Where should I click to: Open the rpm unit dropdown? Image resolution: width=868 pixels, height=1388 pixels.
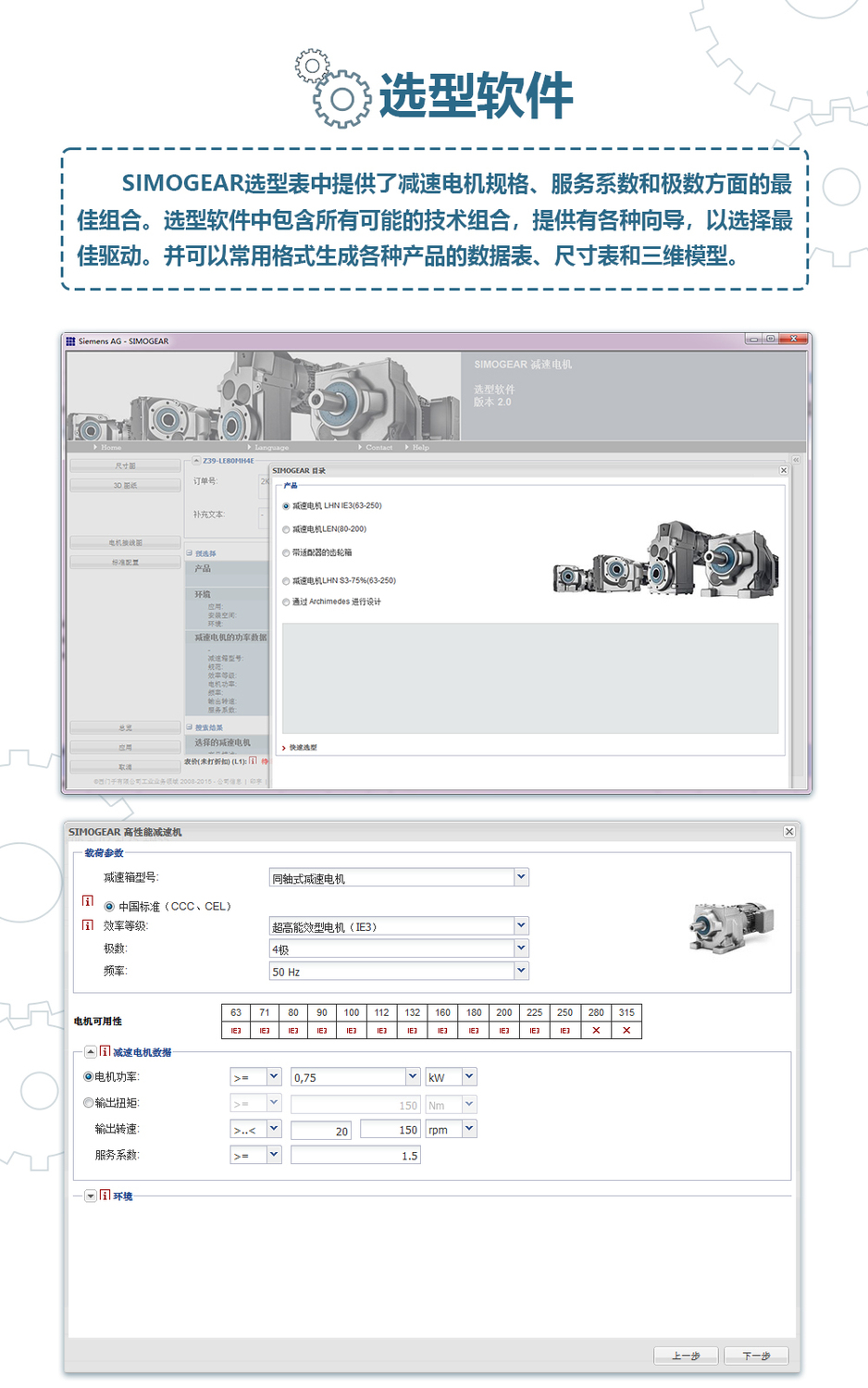[469, 1129]
